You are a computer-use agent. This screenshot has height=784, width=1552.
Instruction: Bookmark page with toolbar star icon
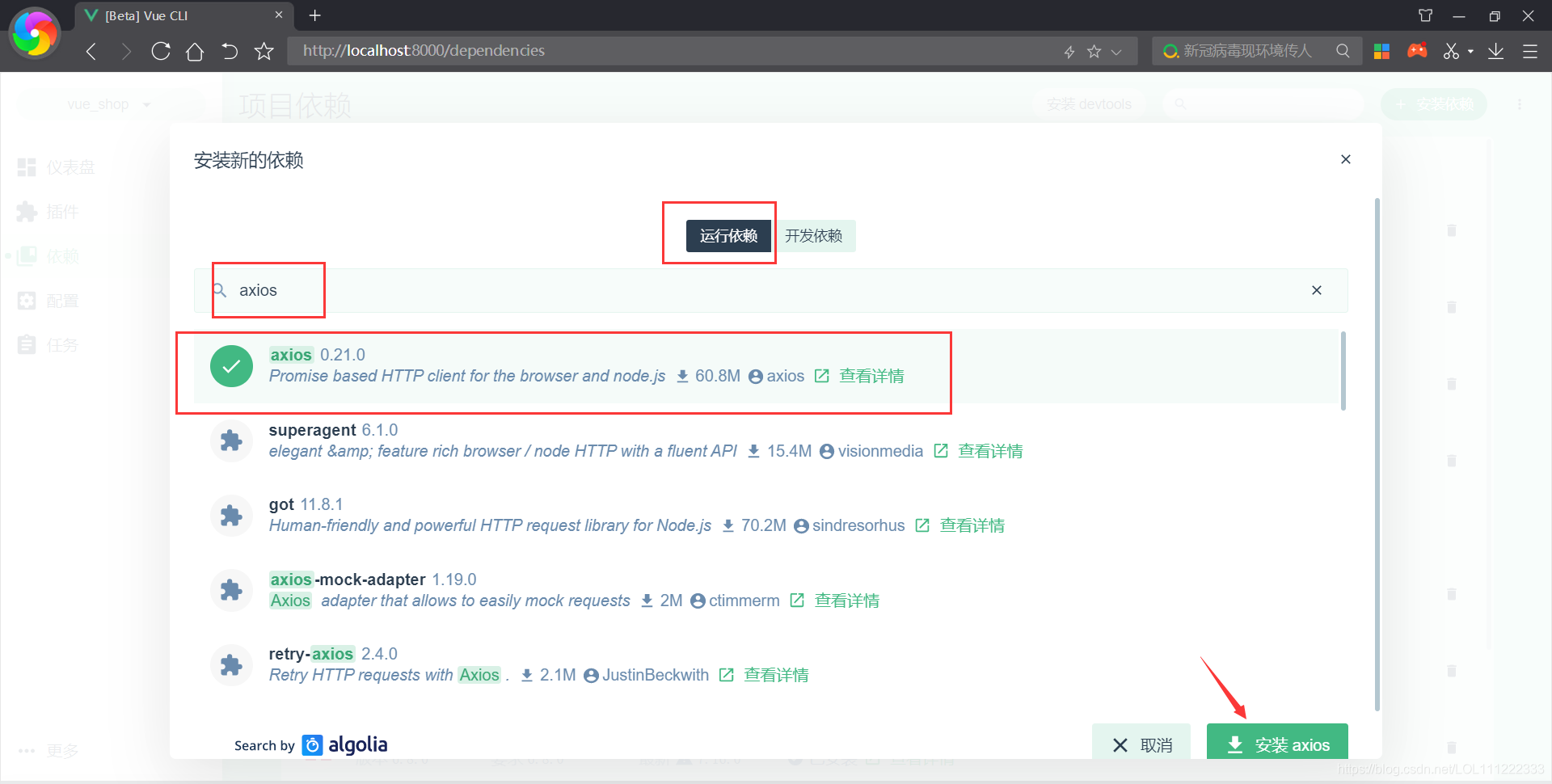(264, 52)
